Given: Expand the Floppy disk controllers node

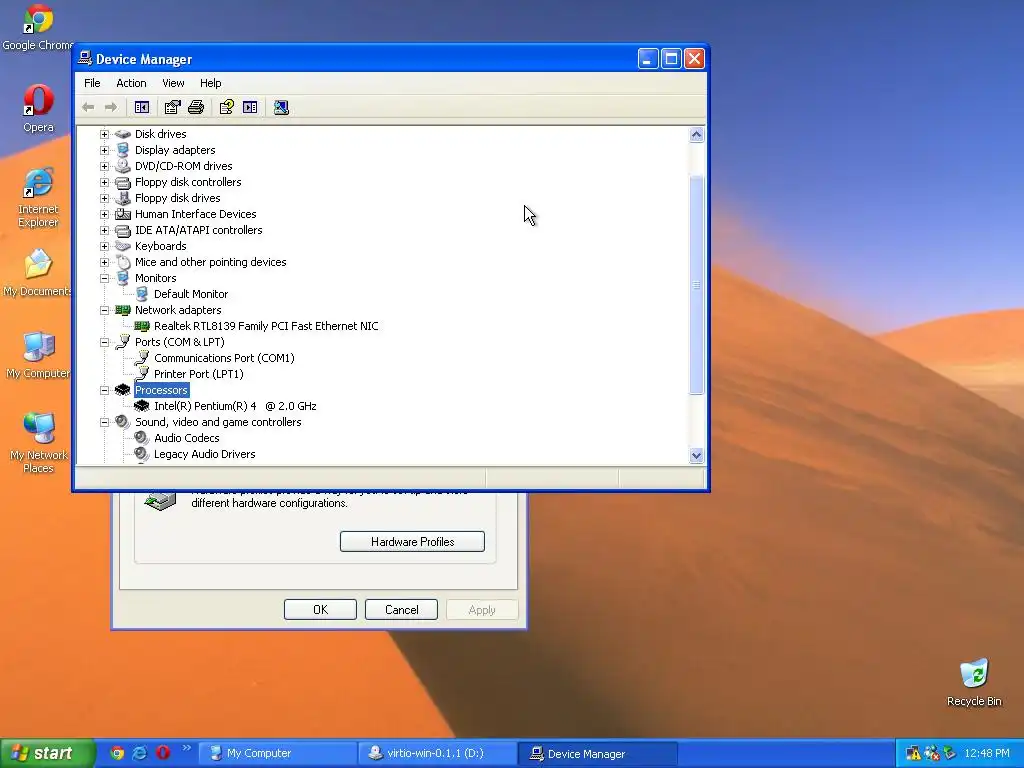Looking at the screenshot, I should [x=104, y=182].
